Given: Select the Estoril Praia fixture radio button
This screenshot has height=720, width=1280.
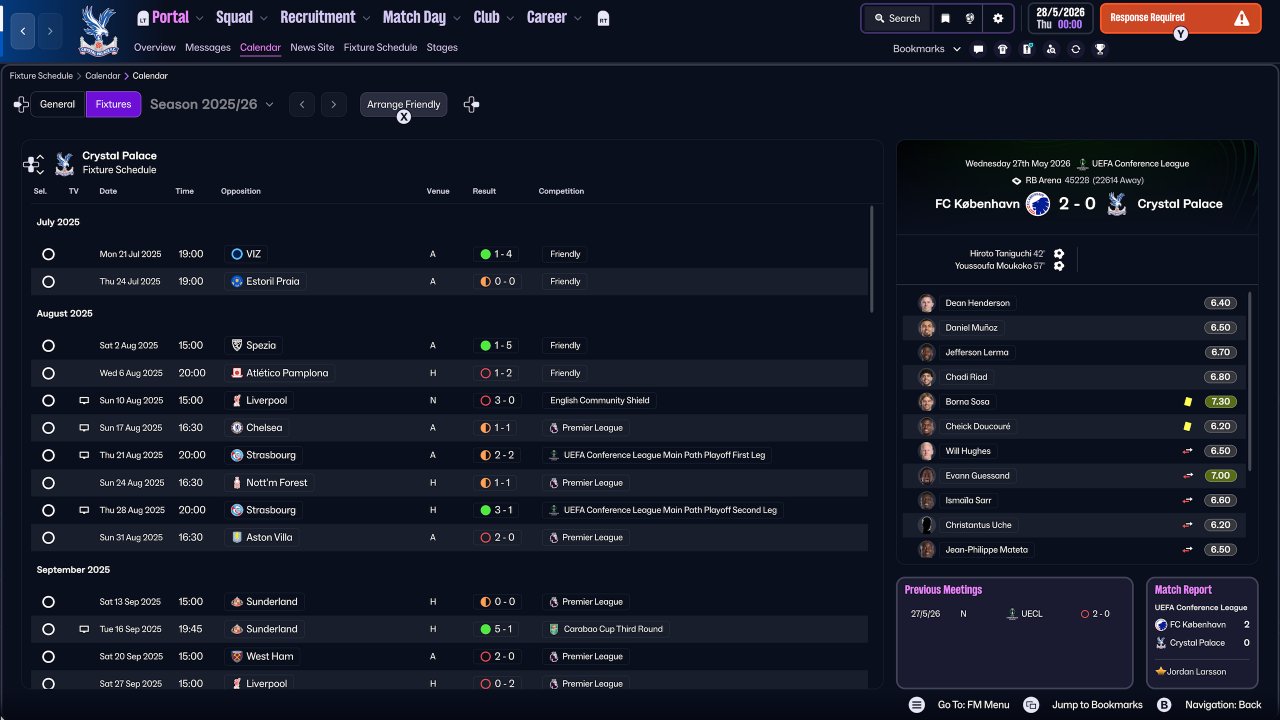Looking at the screenshot, I should pyautogui.click(x=48, y=282).
